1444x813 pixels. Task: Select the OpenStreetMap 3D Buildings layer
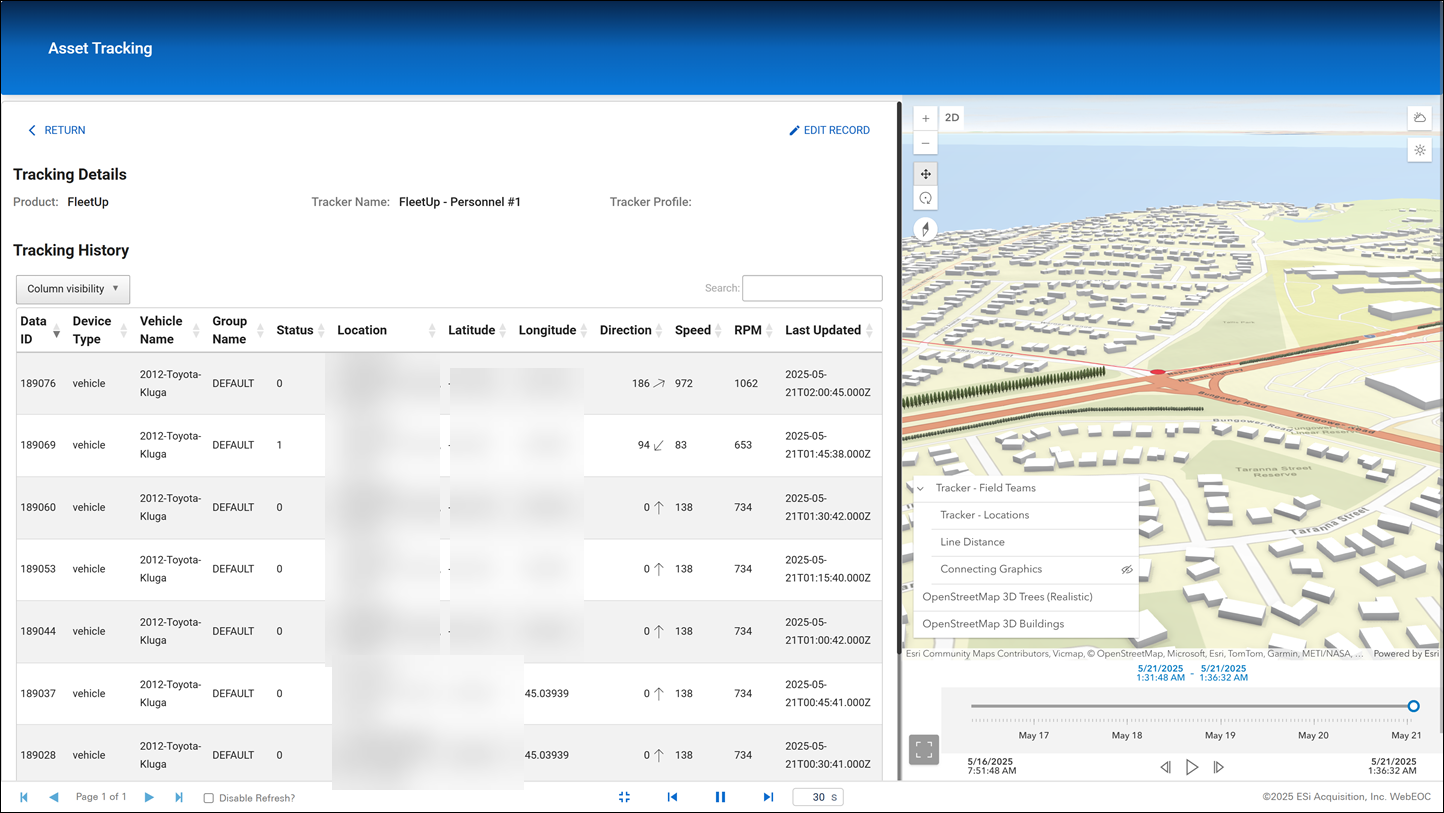click(993, 624)
